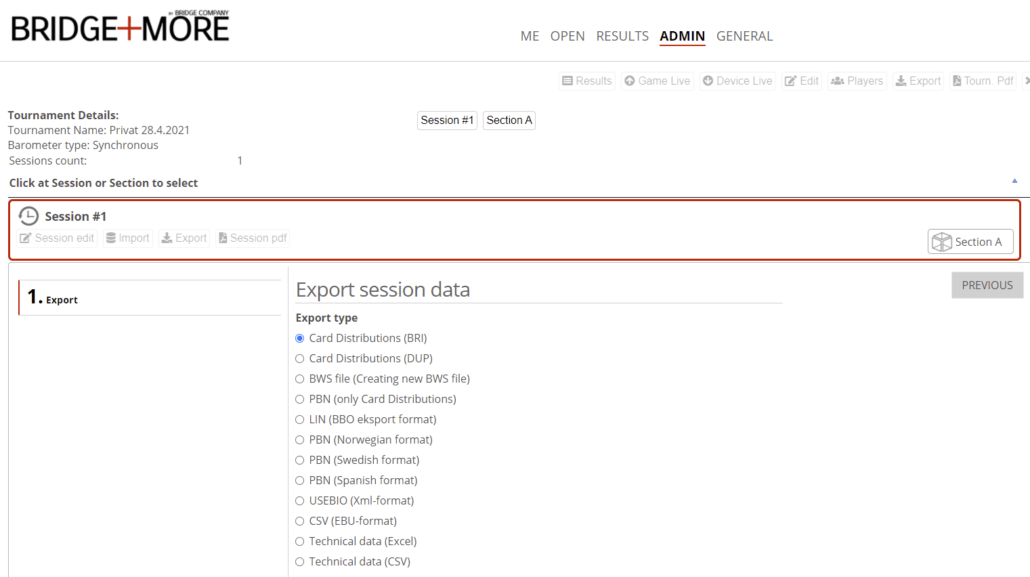Click the tournament Edit icon button
This screenshot has height=577, width=1030.
[802, 81]
